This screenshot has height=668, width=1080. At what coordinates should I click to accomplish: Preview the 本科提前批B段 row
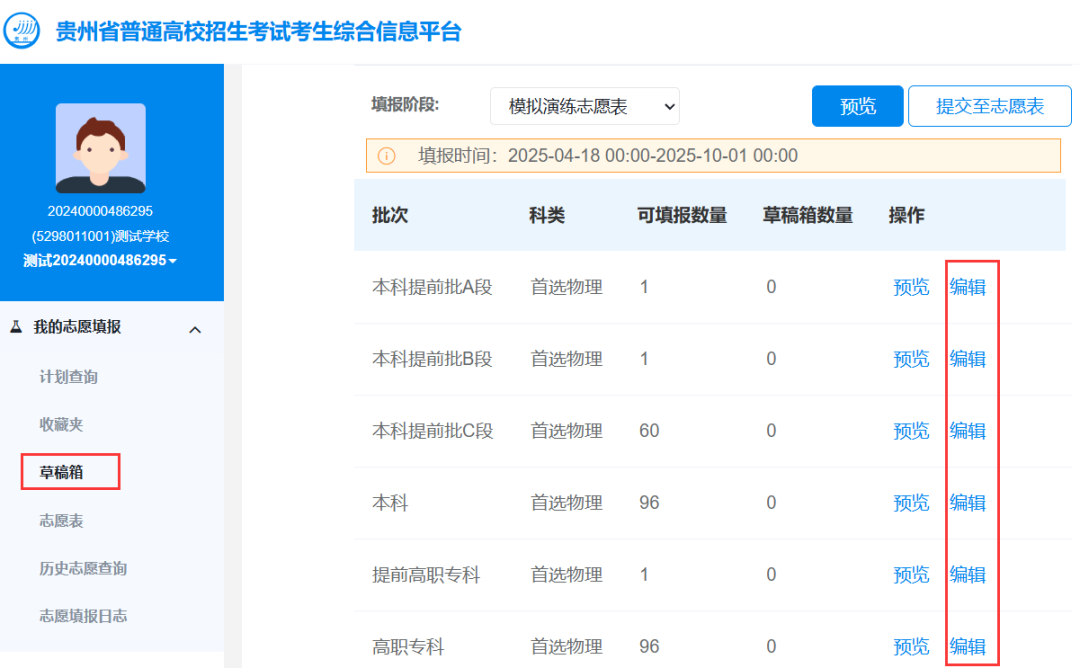910,359
